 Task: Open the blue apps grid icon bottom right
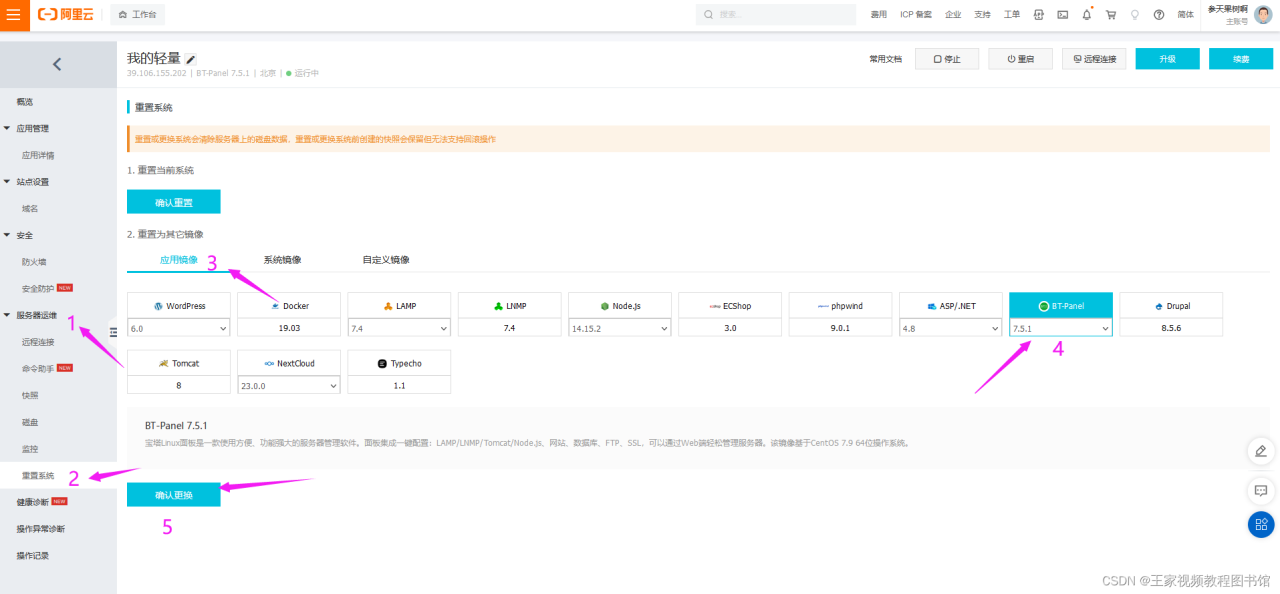pyautogui.click(x=1261, y=524)
